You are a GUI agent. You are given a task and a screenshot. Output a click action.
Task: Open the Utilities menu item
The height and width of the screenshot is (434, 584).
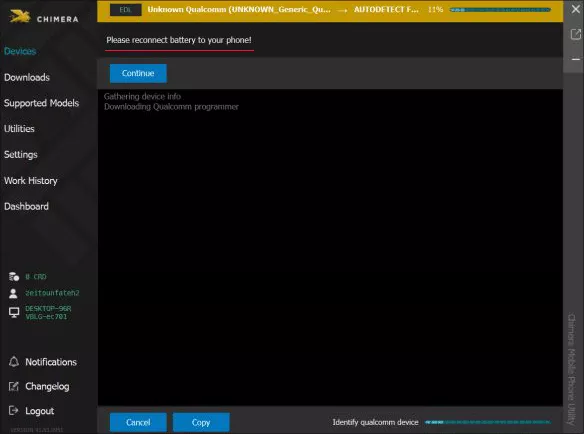point(19,129)
